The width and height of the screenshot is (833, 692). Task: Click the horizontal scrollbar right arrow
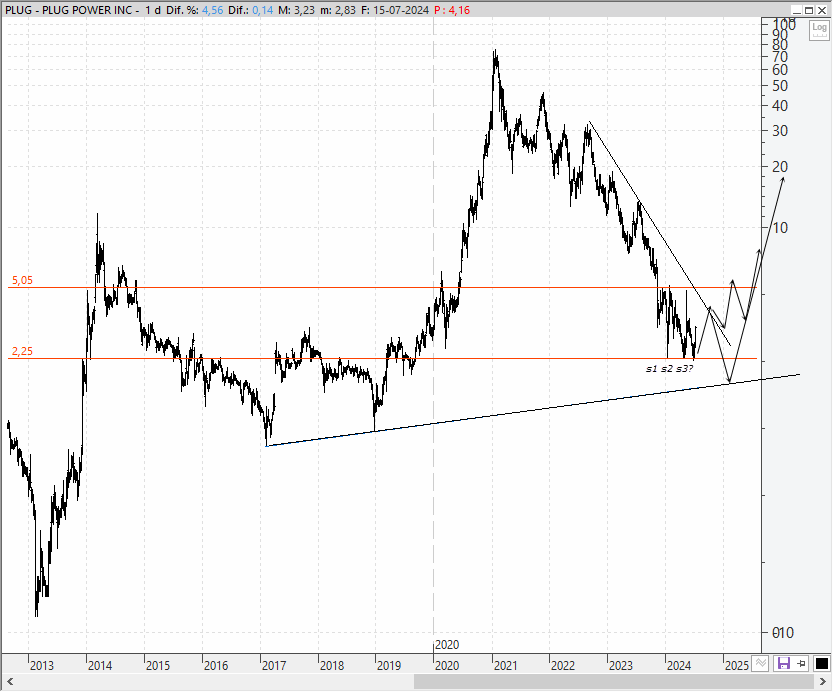click(822, 681)
